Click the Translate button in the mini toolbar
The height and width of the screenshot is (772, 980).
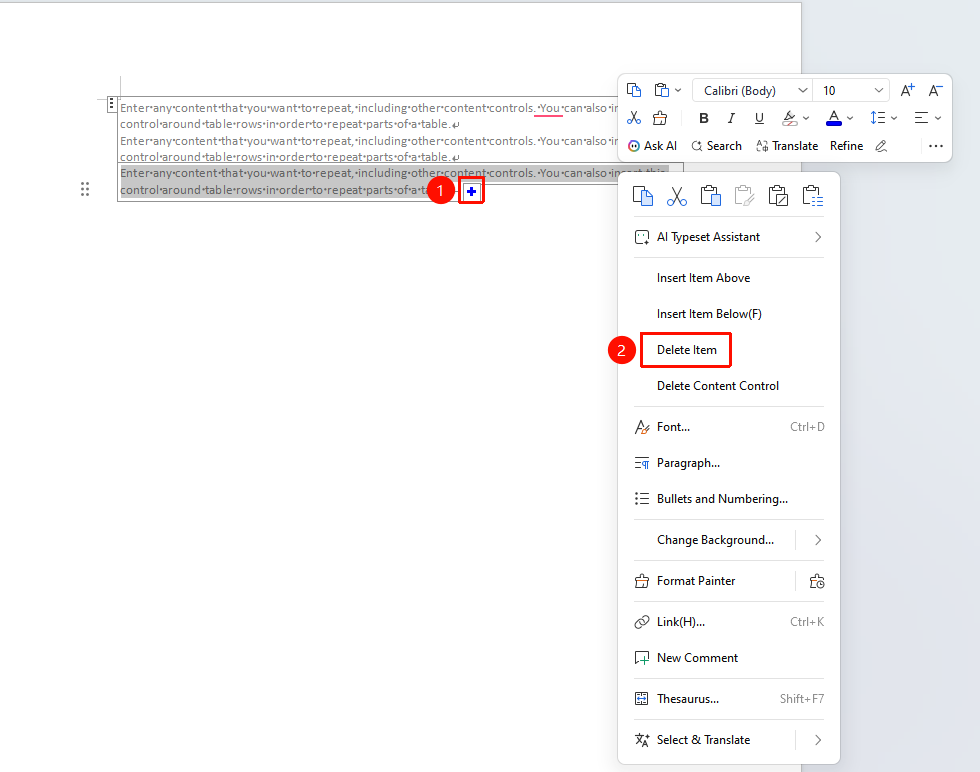787,146
